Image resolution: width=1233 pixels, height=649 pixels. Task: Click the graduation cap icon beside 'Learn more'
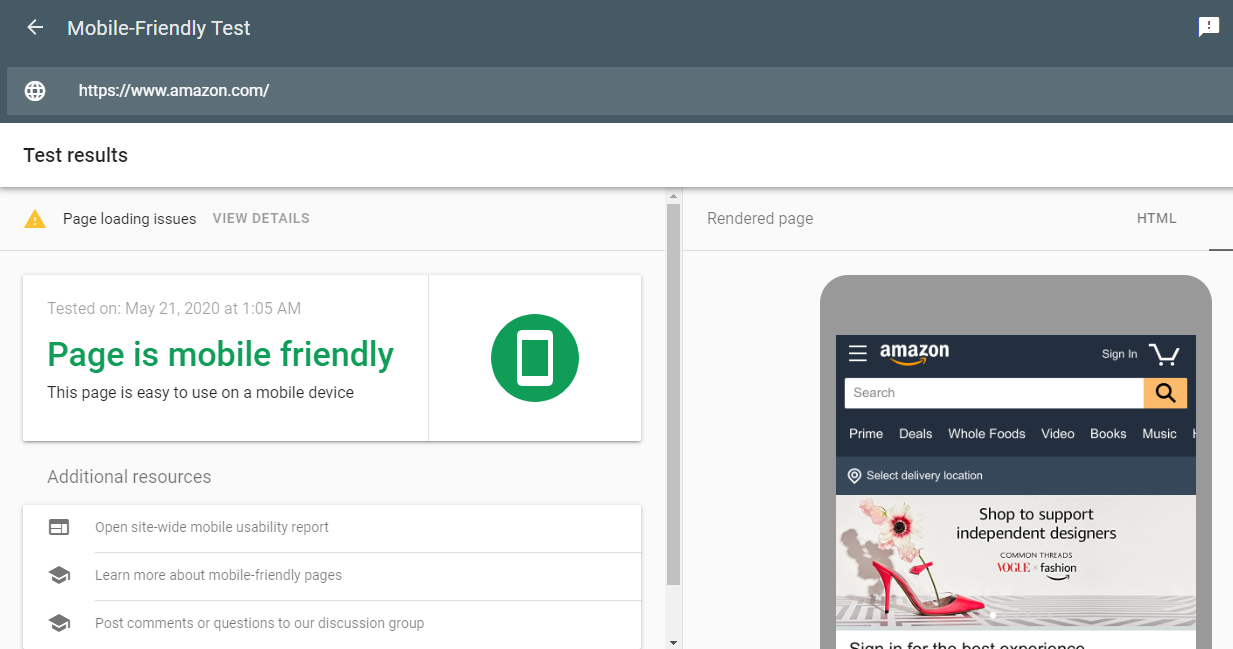[59, 575]
